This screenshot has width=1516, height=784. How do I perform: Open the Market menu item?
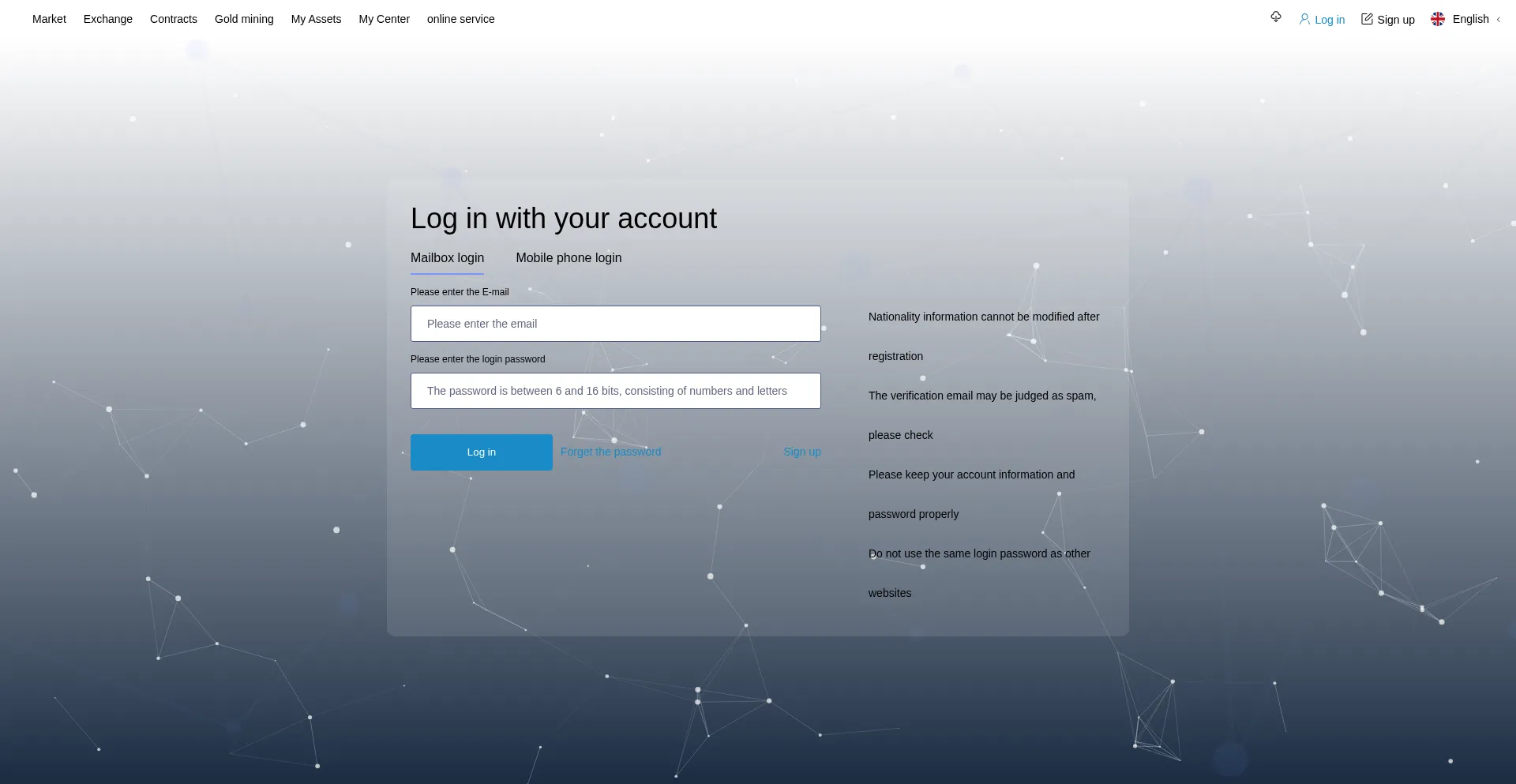[x=49, y=19]
